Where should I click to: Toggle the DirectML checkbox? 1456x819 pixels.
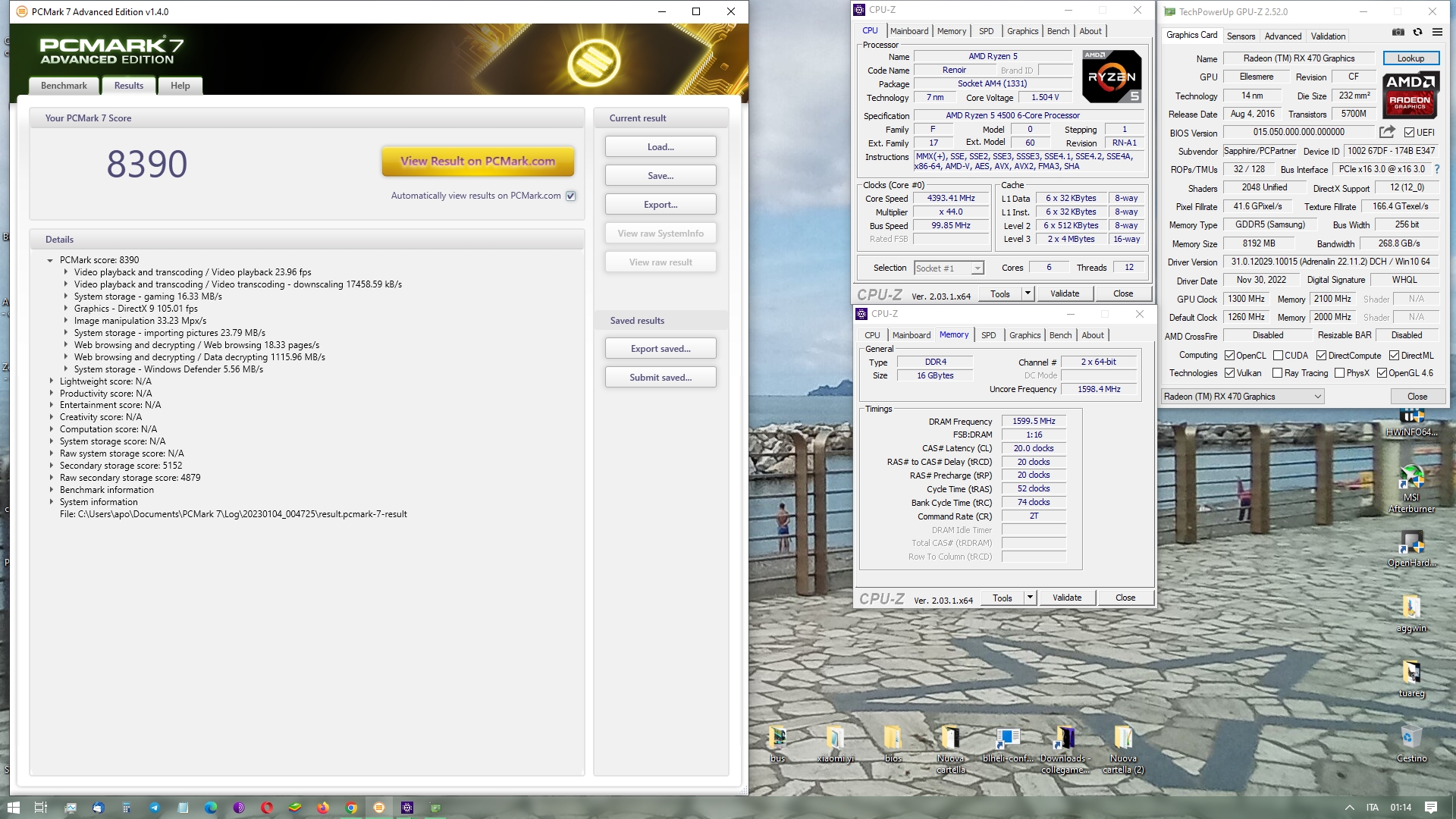(1394, 355)
